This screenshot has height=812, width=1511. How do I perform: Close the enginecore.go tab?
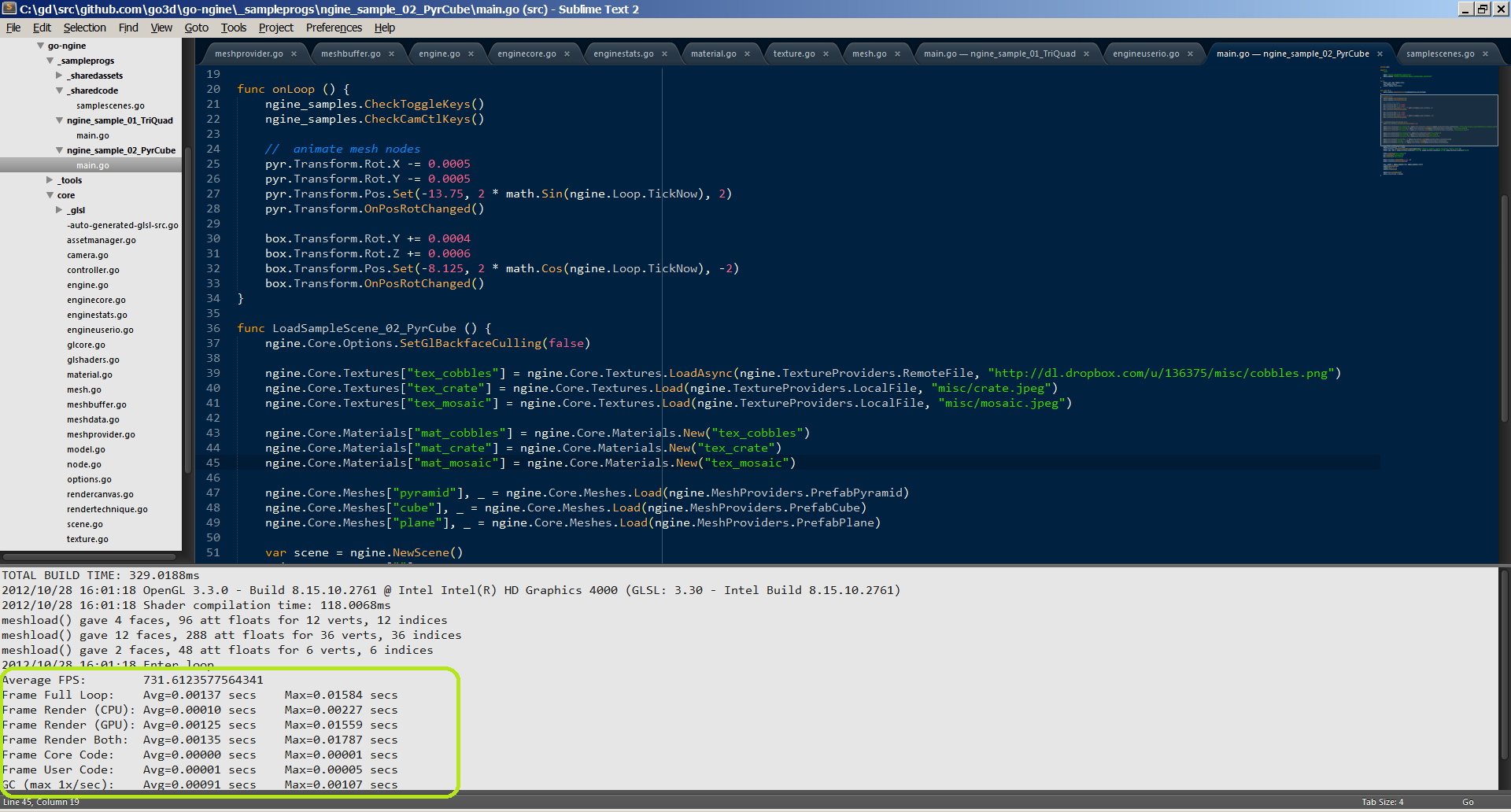click(x=567, y=54)
